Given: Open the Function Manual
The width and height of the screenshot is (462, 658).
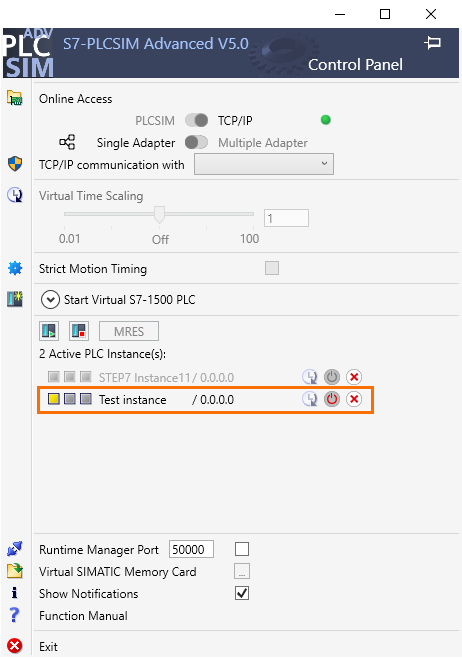Looking at the screenshot, I should [83, 616].
